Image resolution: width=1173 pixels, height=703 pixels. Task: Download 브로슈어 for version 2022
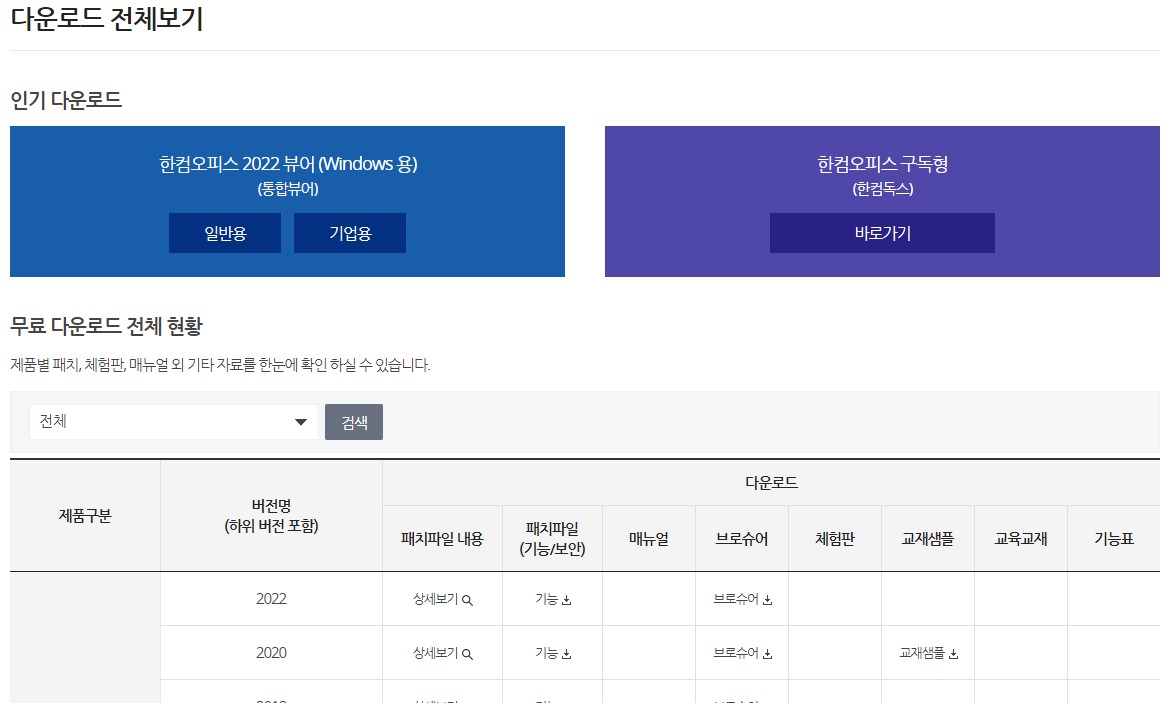pos(742,599)
